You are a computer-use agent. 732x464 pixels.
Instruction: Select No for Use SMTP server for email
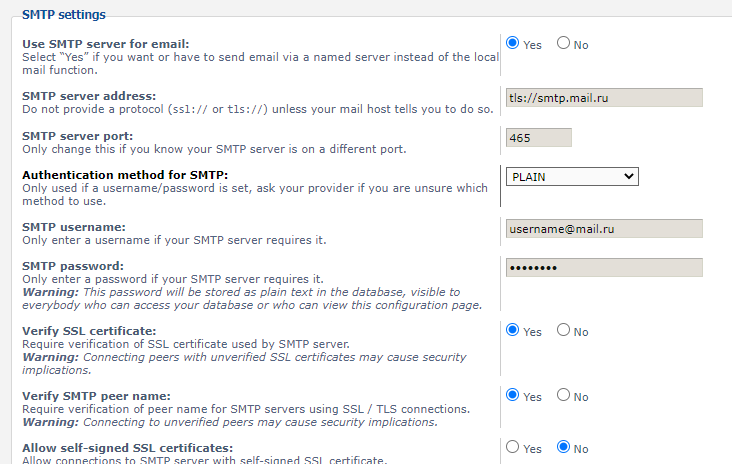[563, 44]
